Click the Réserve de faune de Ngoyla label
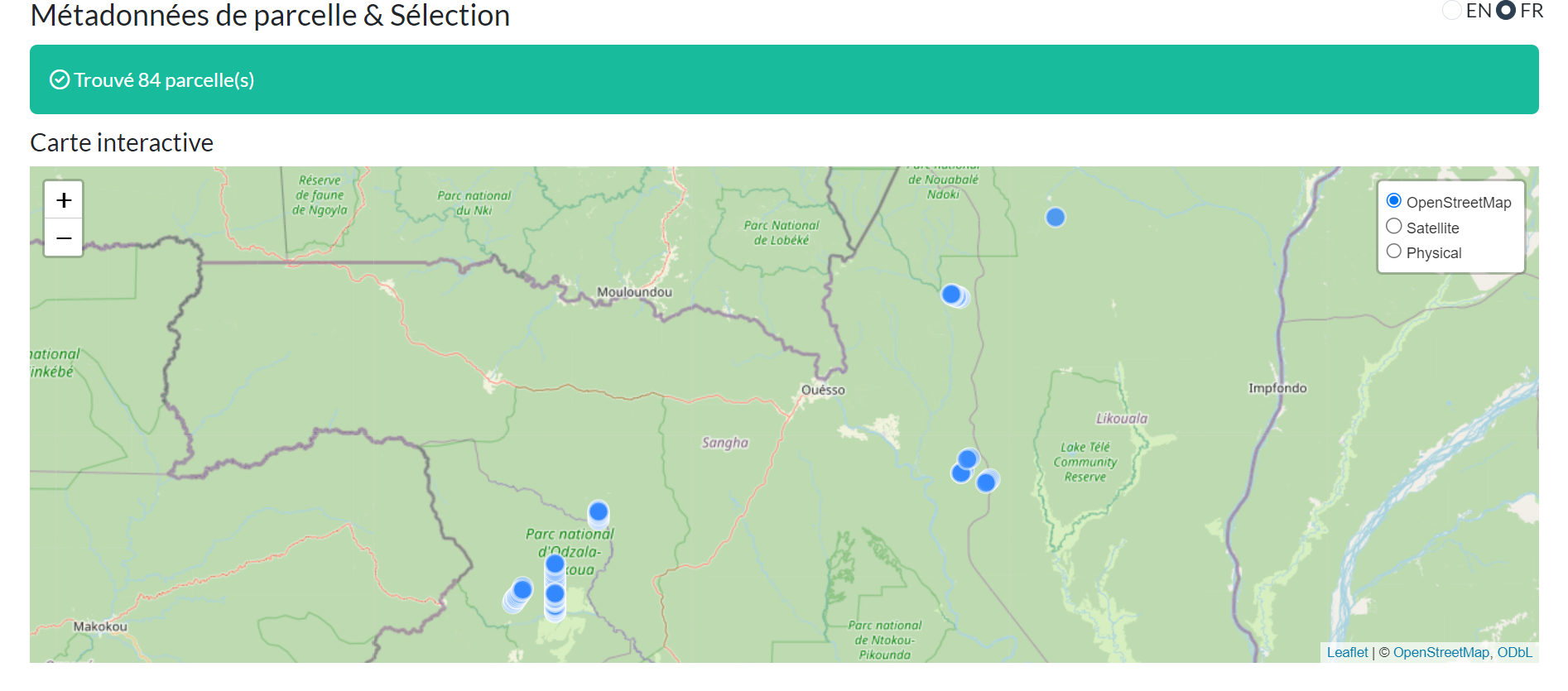This screenshot has height=691, width=1568. coord(320,195)
